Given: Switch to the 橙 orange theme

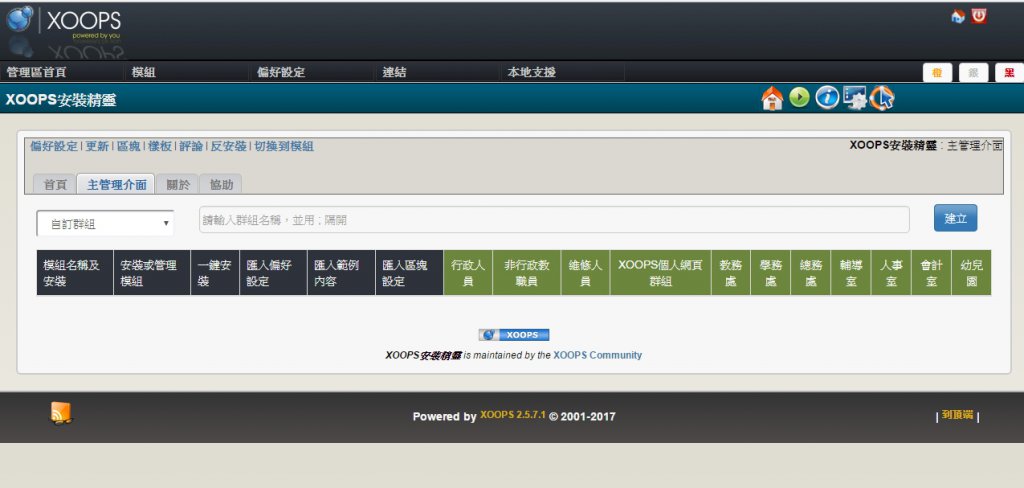Looking at the screenshot, I should click(x=937, y=73).
